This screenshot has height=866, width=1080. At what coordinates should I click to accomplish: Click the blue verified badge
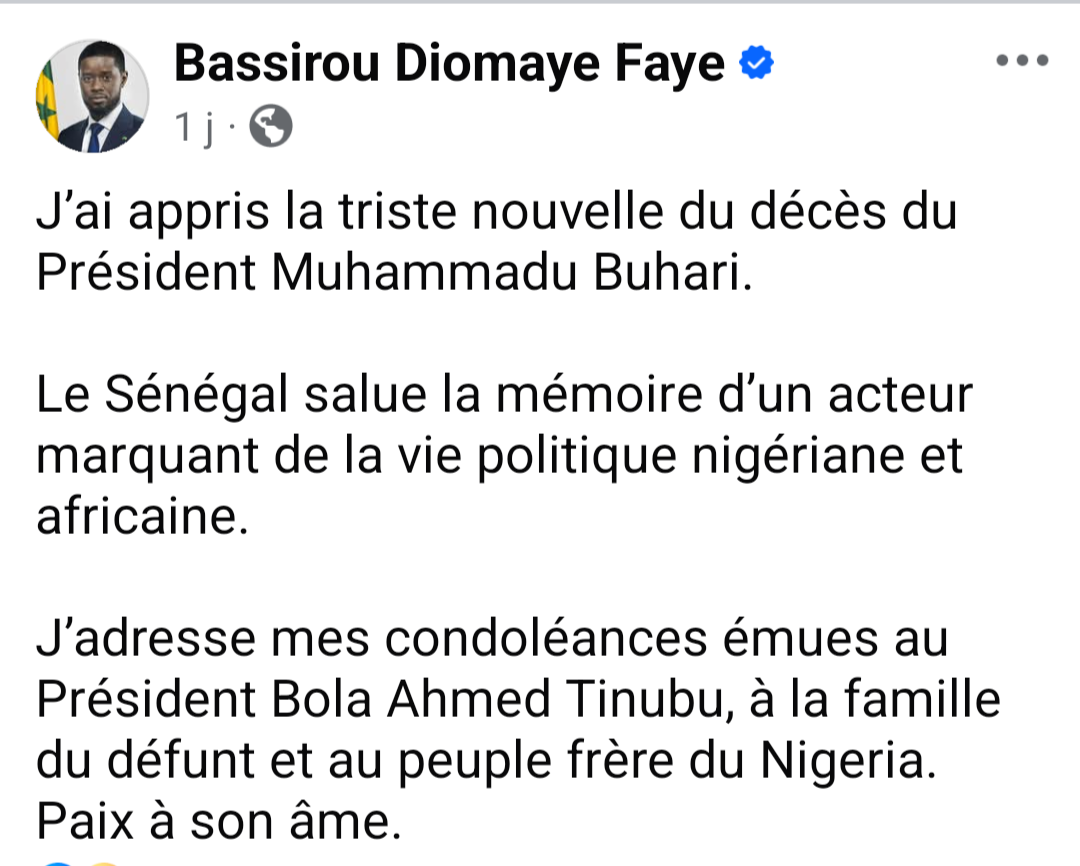coord(755,65)
